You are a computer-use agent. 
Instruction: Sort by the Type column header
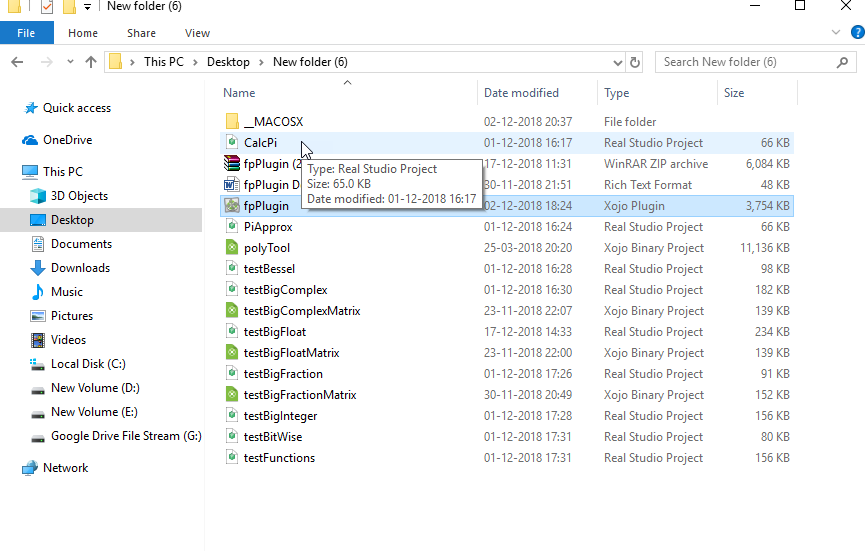coord(616,93)
